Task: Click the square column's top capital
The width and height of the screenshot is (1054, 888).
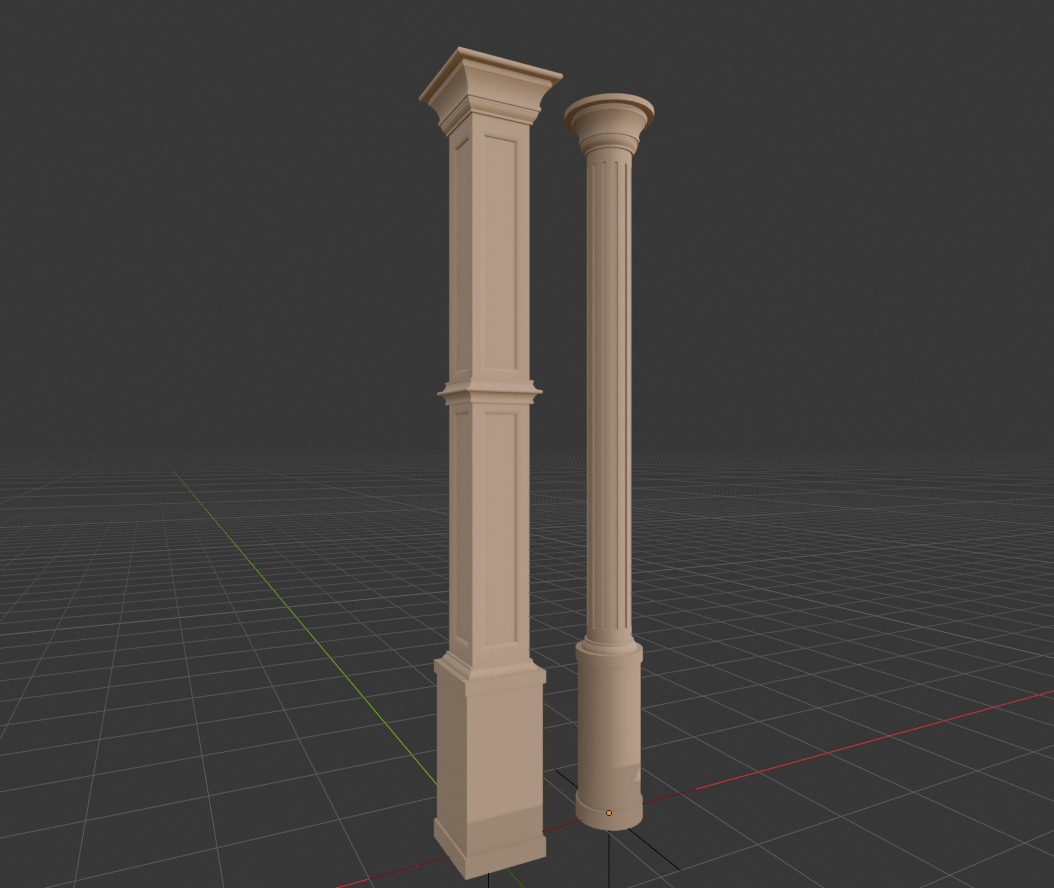Action: click(490, 83)
